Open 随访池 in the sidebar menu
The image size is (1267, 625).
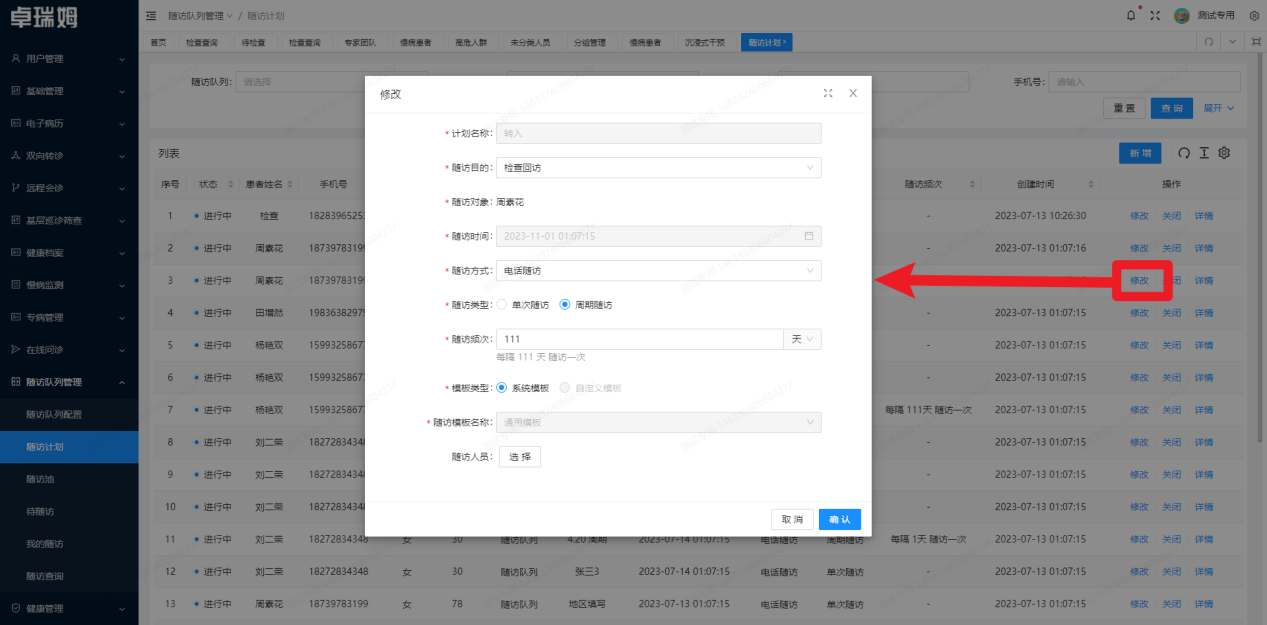click(x=40, y=479)
